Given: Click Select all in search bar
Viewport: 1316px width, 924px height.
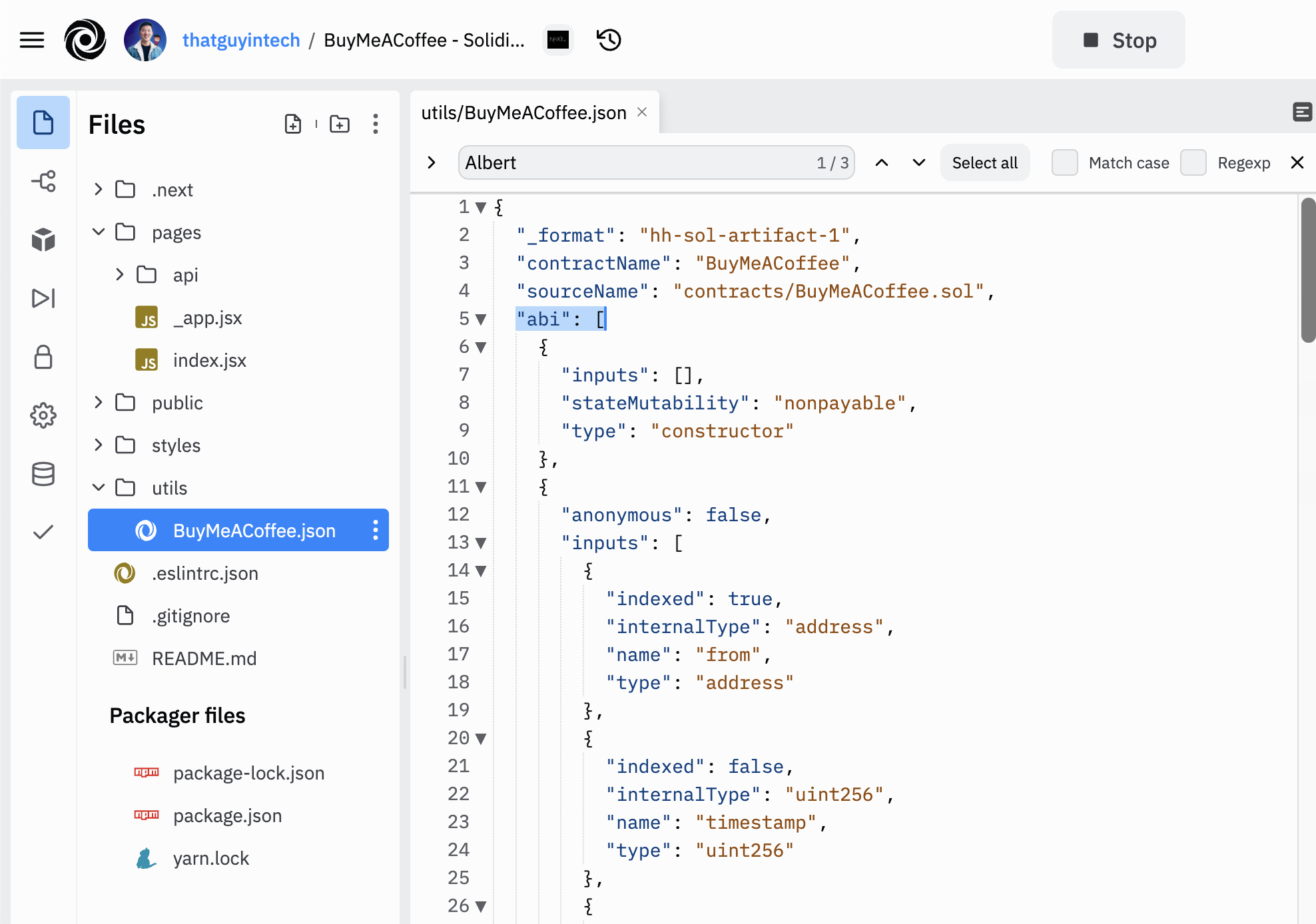Looking at the screenshot, I should tap(985, 162).
